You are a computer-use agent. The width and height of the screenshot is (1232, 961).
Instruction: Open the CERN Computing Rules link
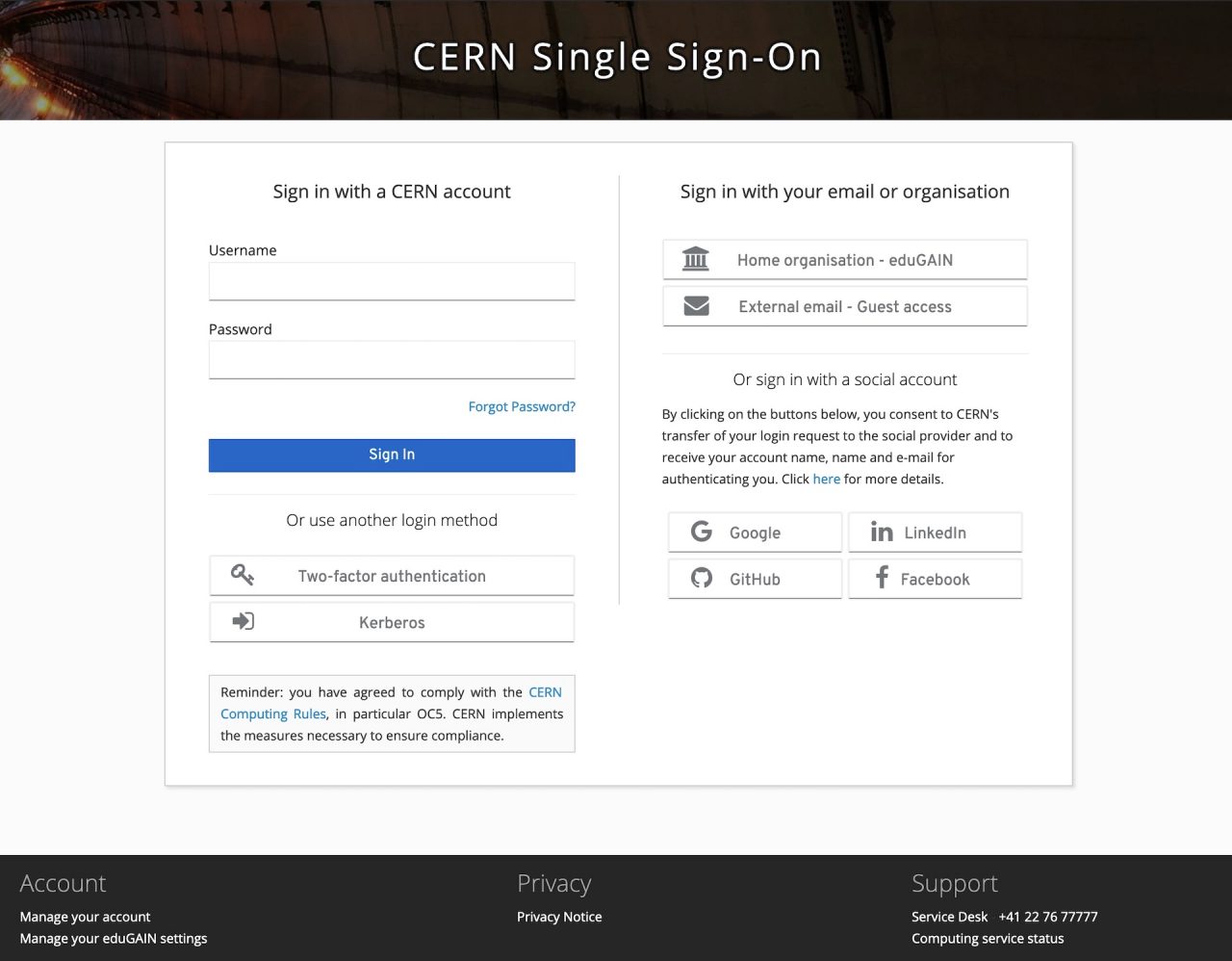coord(273,714)
